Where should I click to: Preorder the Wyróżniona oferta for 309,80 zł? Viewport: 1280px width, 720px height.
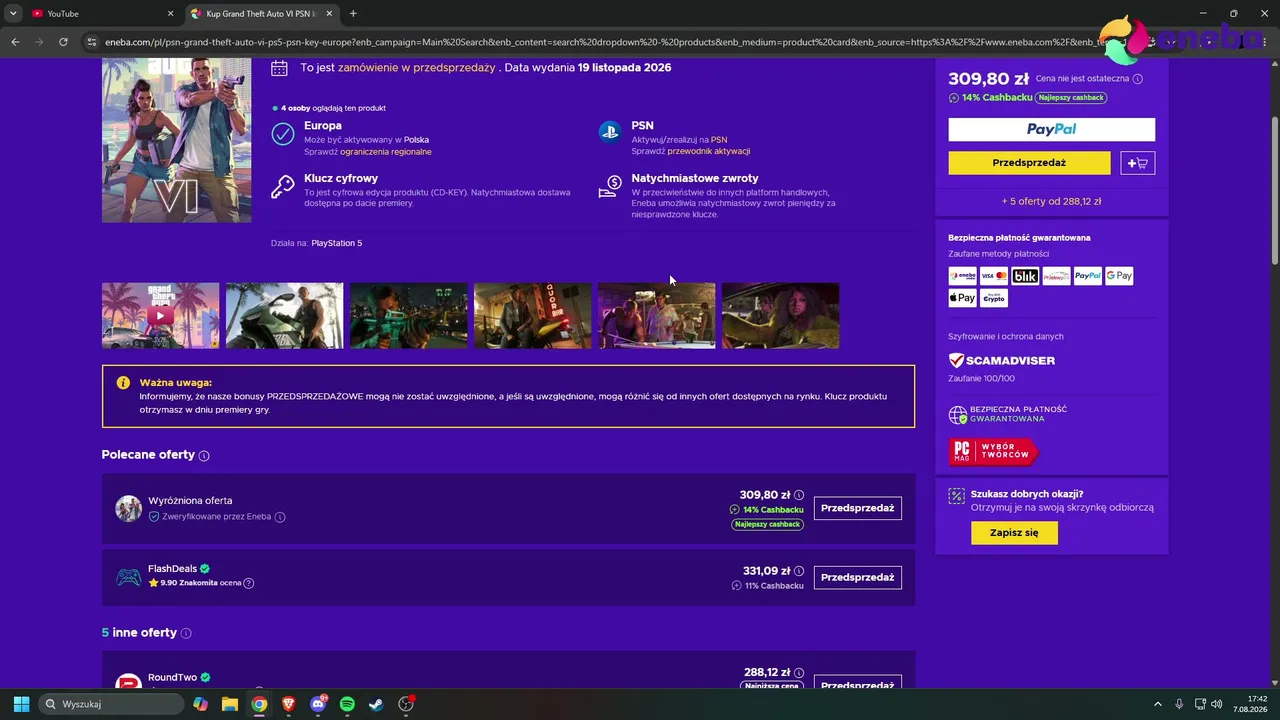857,508
